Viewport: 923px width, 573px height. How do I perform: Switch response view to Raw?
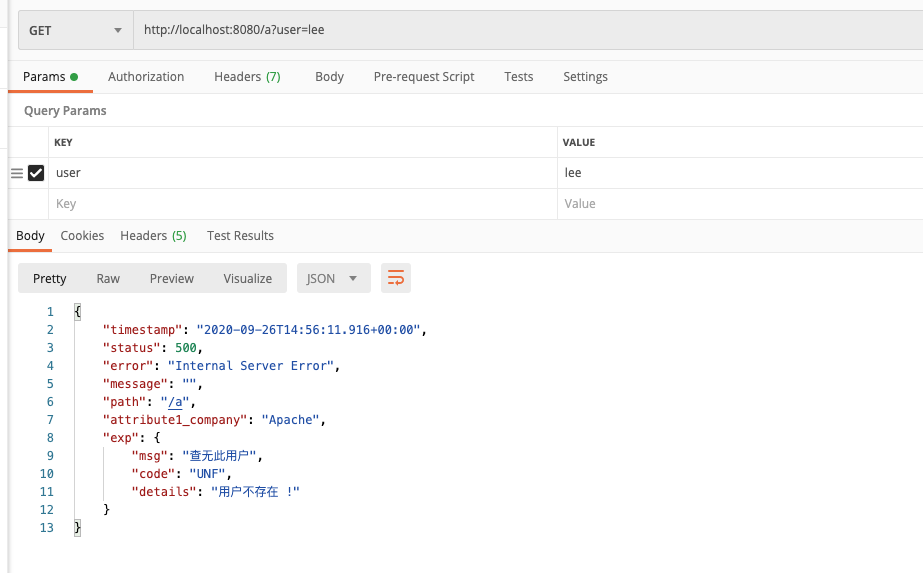[x=108, y=278]
